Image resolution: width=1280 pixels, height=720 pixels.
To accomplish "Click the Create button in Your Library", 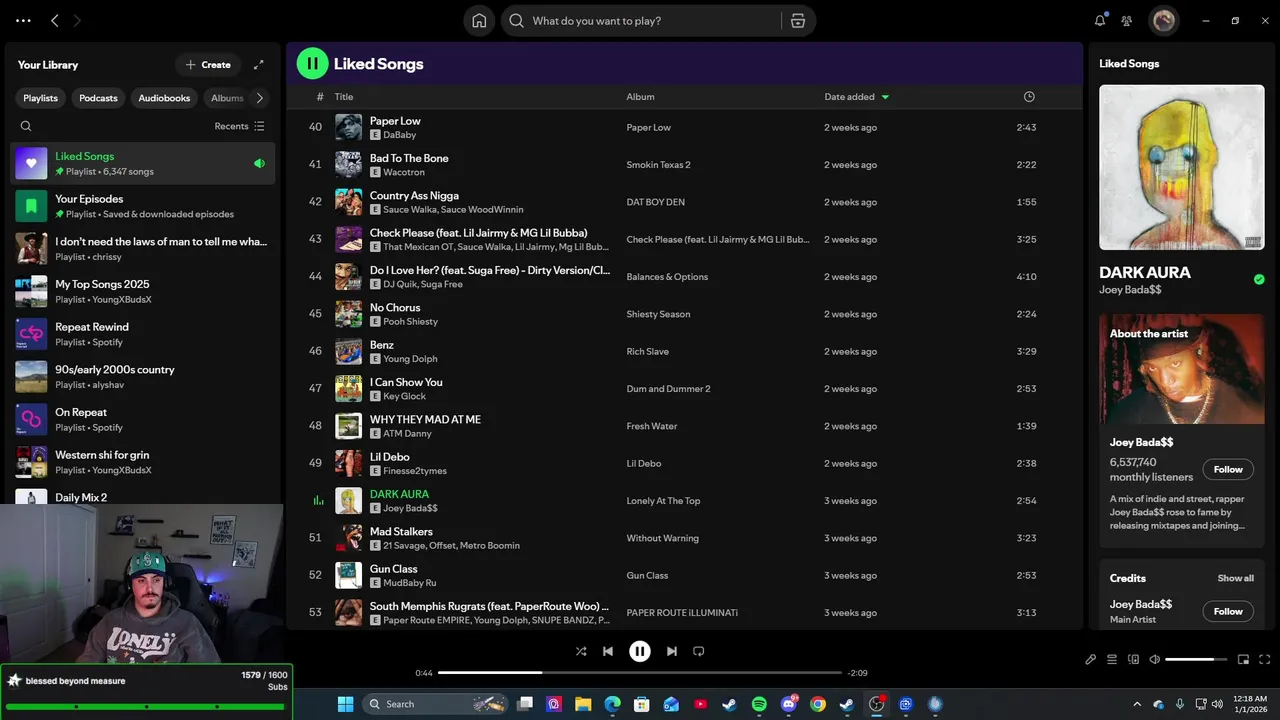I will [208, 65].
